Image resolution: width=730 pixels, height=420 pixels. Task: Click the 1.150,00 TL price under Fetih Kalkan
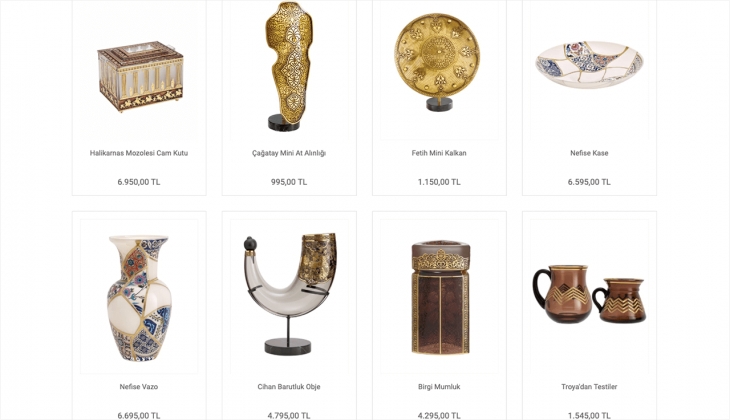point(439,182)
